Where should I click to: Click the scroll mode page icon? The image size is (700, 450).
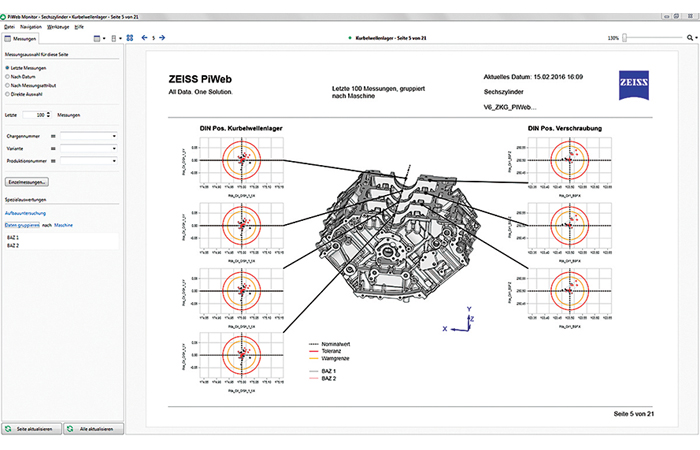pos(114,38)
